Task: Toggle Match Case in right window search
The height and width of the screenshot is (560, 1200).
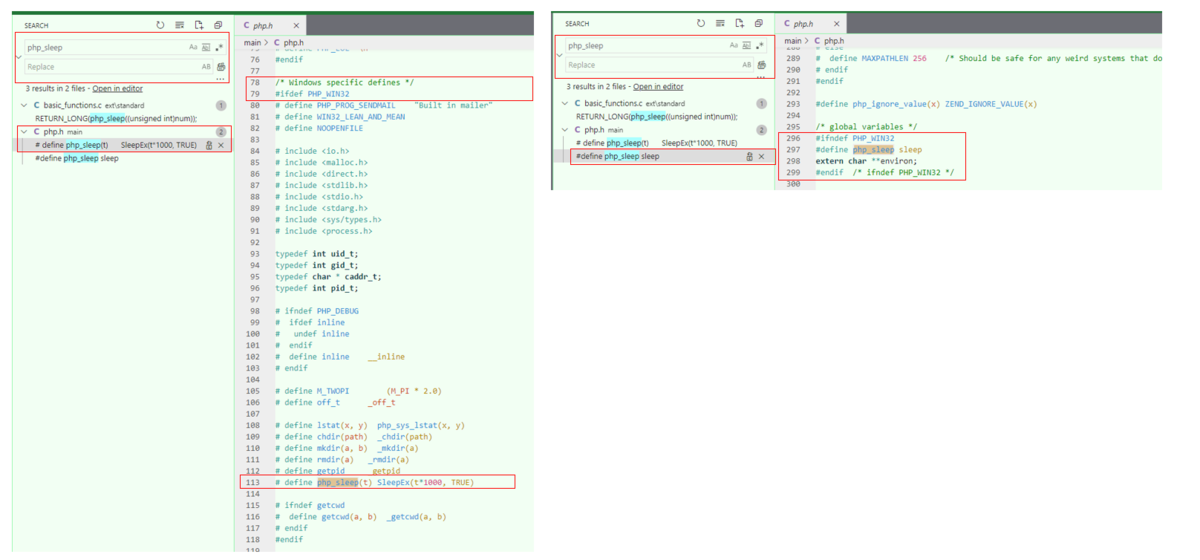Action: pyautogui.click(x=733, y=45)
